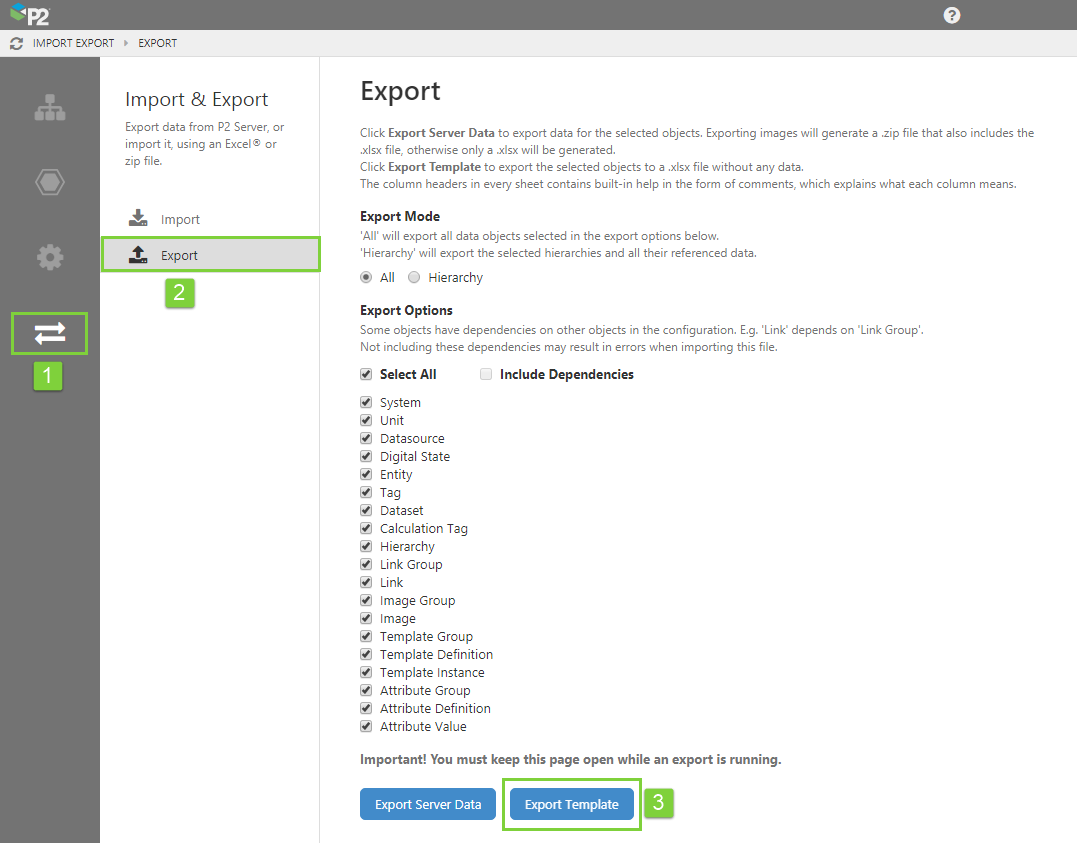1077x843 pixels.
Task: Click the Export Template button
Action: coord(571,804)
